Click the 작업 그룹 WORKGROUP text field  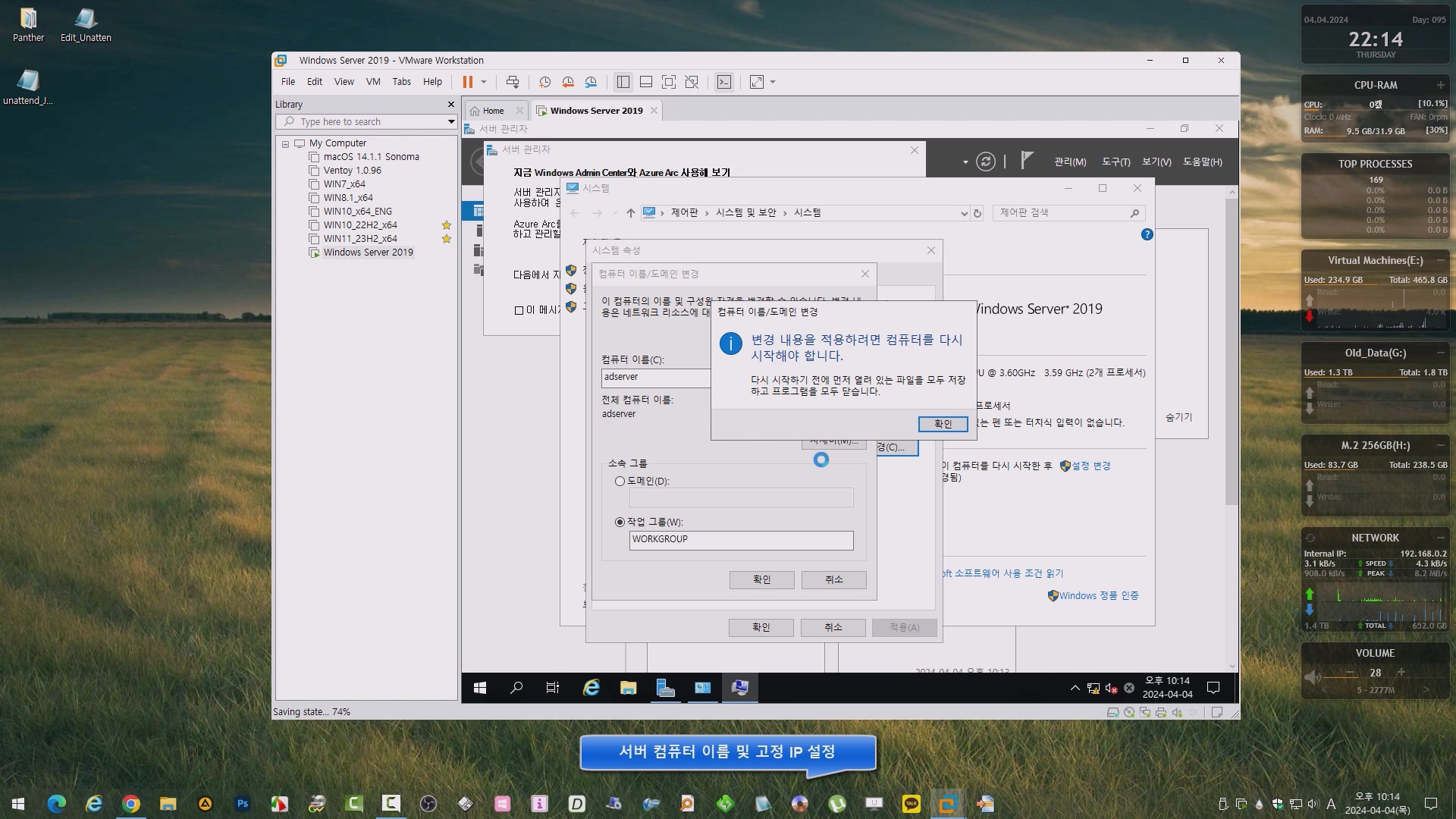click(741, 540)
